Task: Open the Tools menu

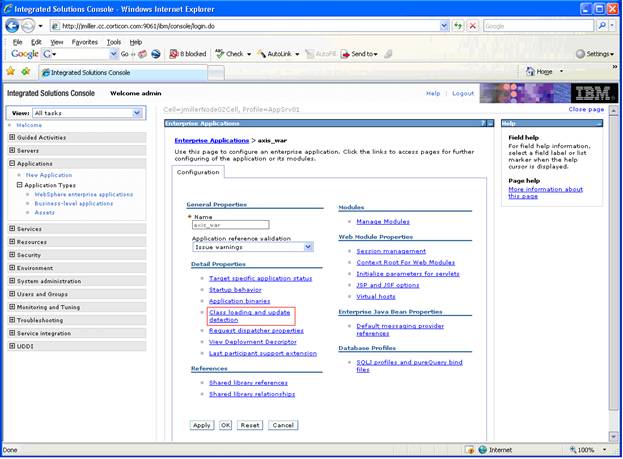Action: (114, 42)
